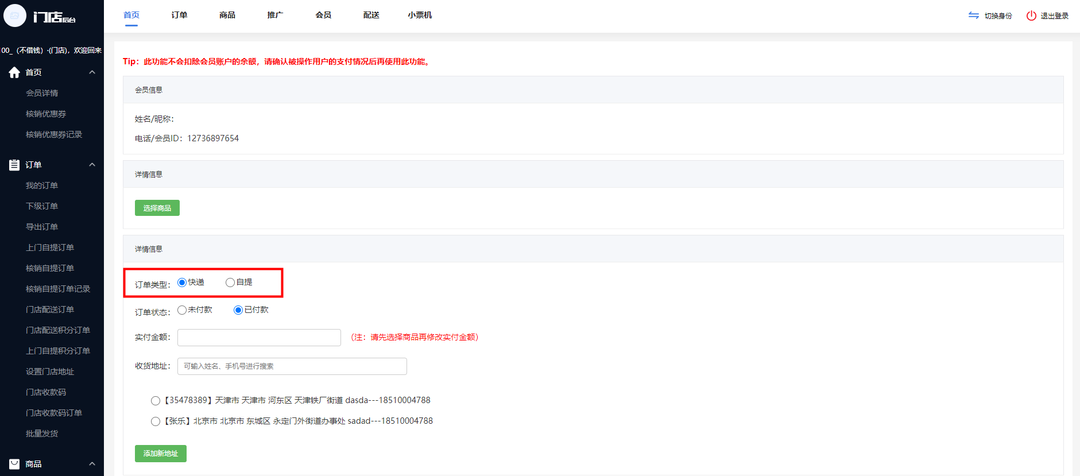Choose the 张乐 Beijing address
The height and width of the screenshot is (476, 1080).
click(x=155, y=422)
